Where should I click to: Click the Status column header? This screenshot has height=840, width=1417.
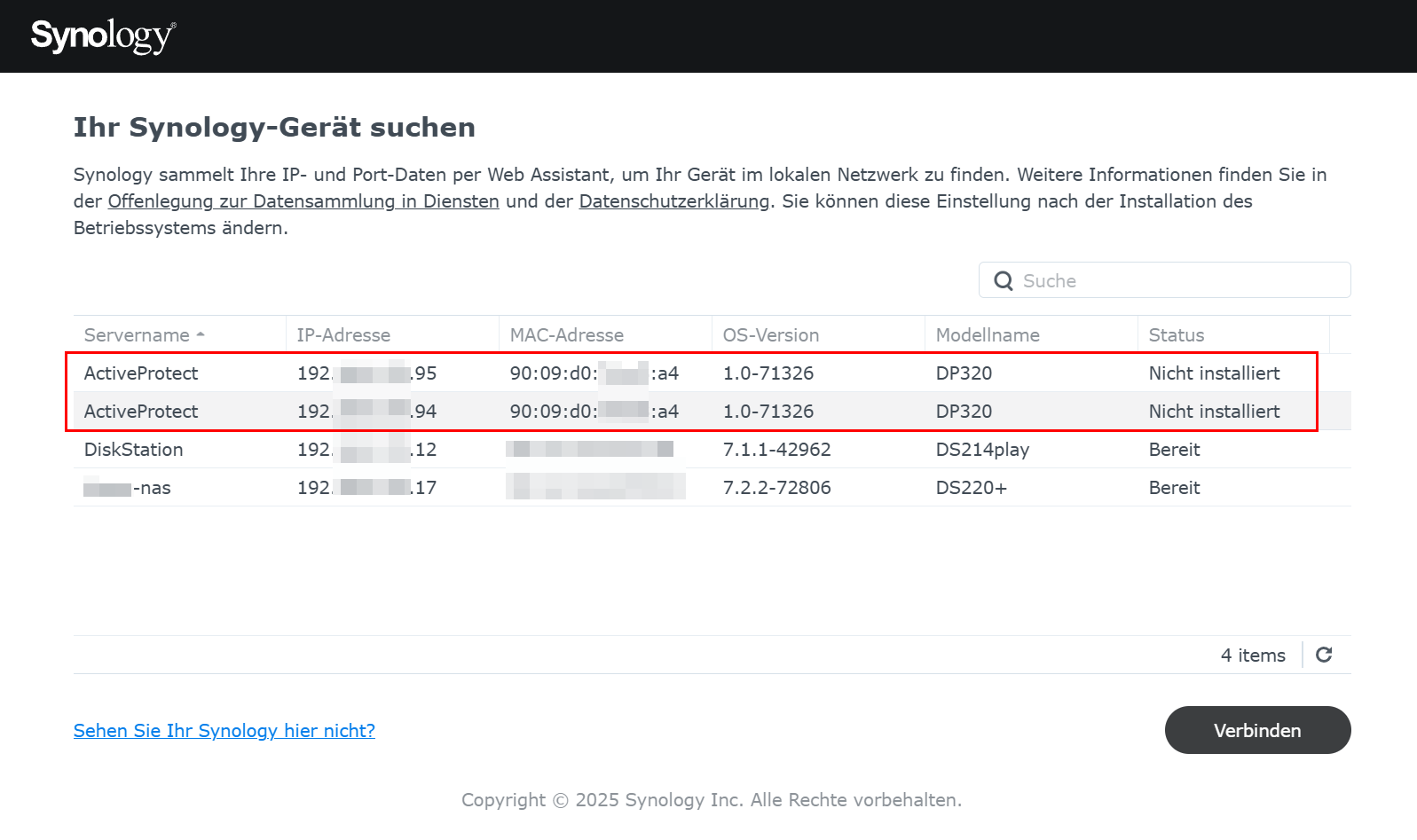coord(1233,335)
